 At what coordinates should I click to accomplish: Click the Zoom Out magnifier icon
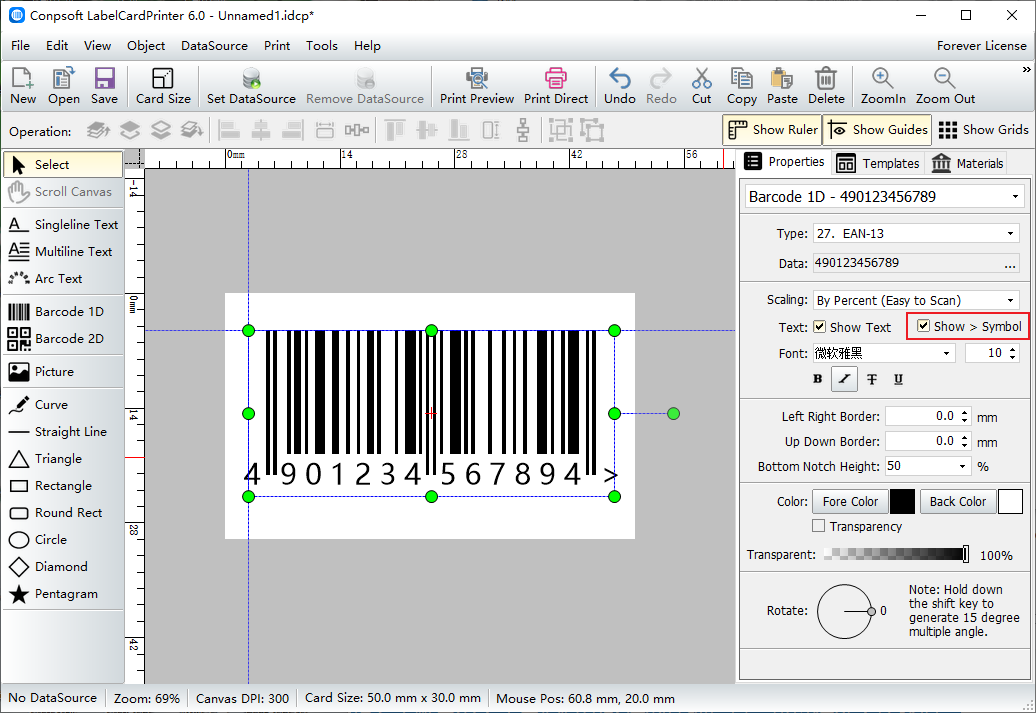[x=945, y=86]
